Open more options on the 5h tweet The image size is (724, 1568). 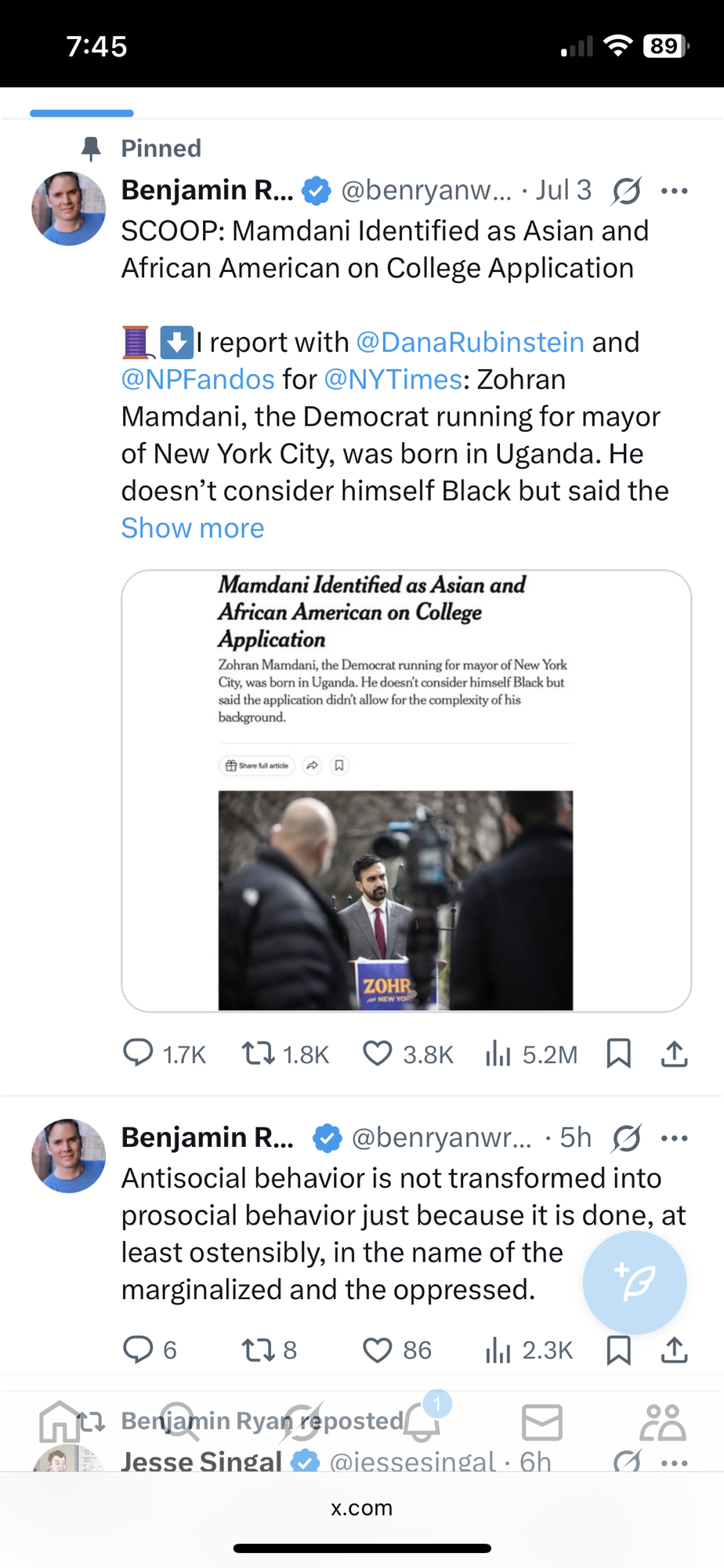pyautogui.click(x=674, y=1138)
